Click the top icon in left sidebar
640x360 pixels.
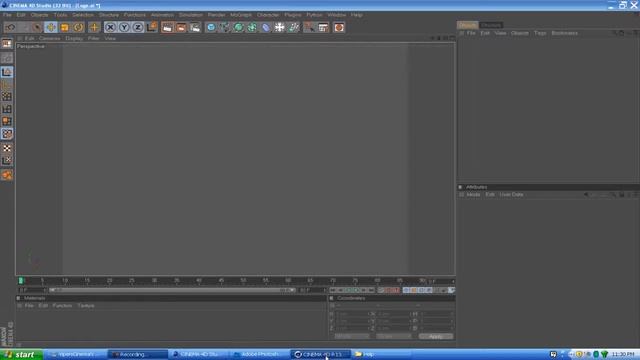(7, 44)
